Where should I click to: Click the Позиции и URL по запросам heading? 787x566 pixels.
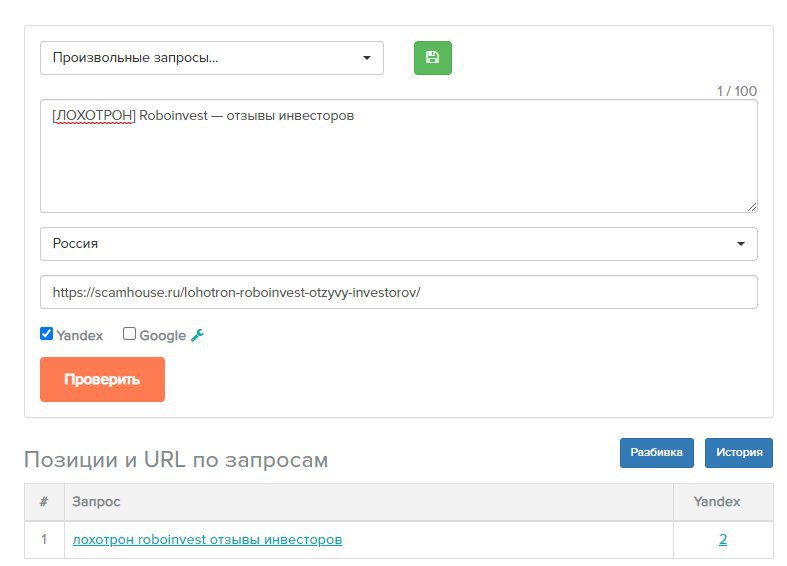click(x=176, y=460)
